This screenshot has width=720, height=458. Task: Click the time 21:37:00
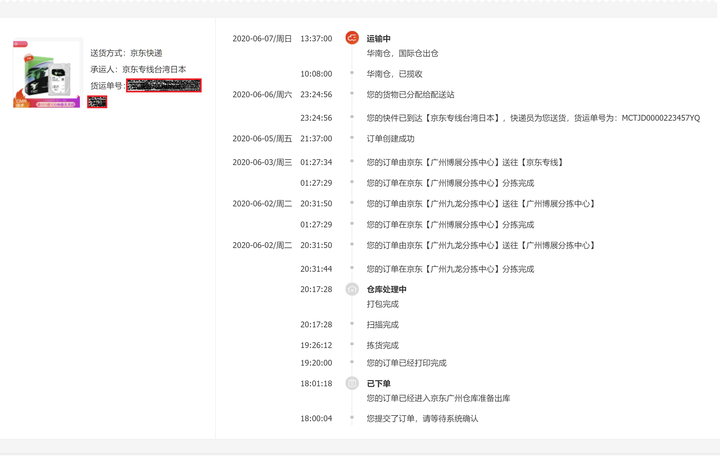click(316, 139)
